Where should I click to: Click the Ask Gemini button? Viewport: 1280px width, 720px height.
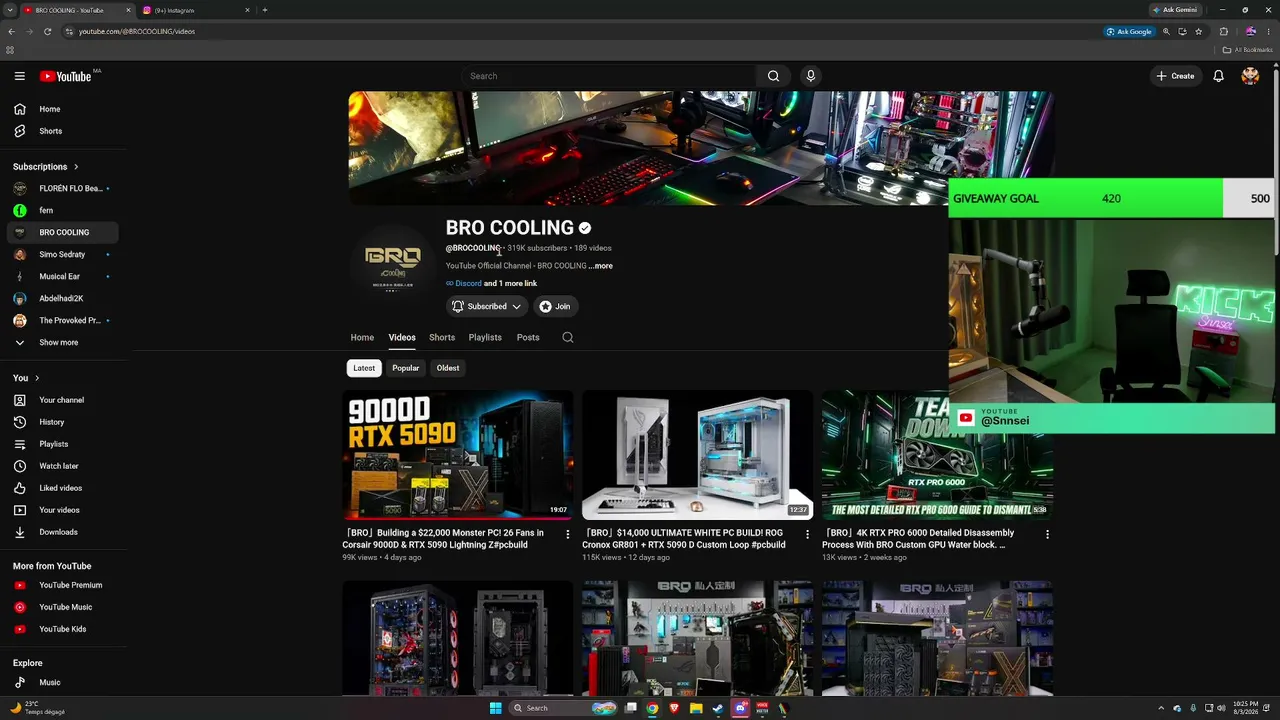(x=1175, y=10)
